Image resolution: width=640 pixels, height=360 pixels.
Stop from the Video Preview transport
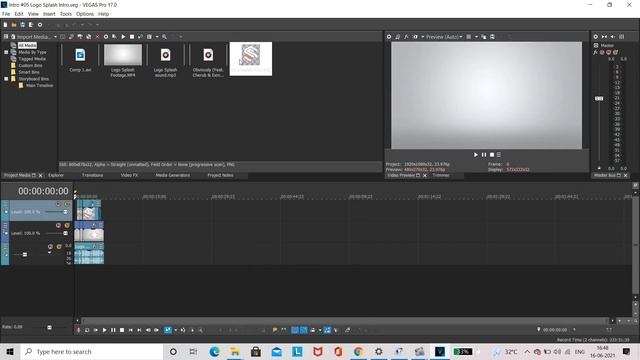(x=492, y=155)
